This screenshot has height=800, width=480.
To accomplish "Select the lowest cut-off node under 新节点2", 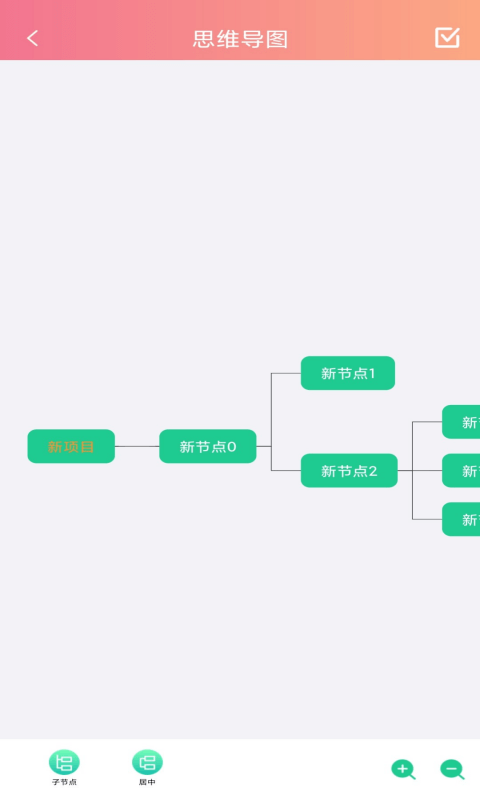I will click(461, 519).
